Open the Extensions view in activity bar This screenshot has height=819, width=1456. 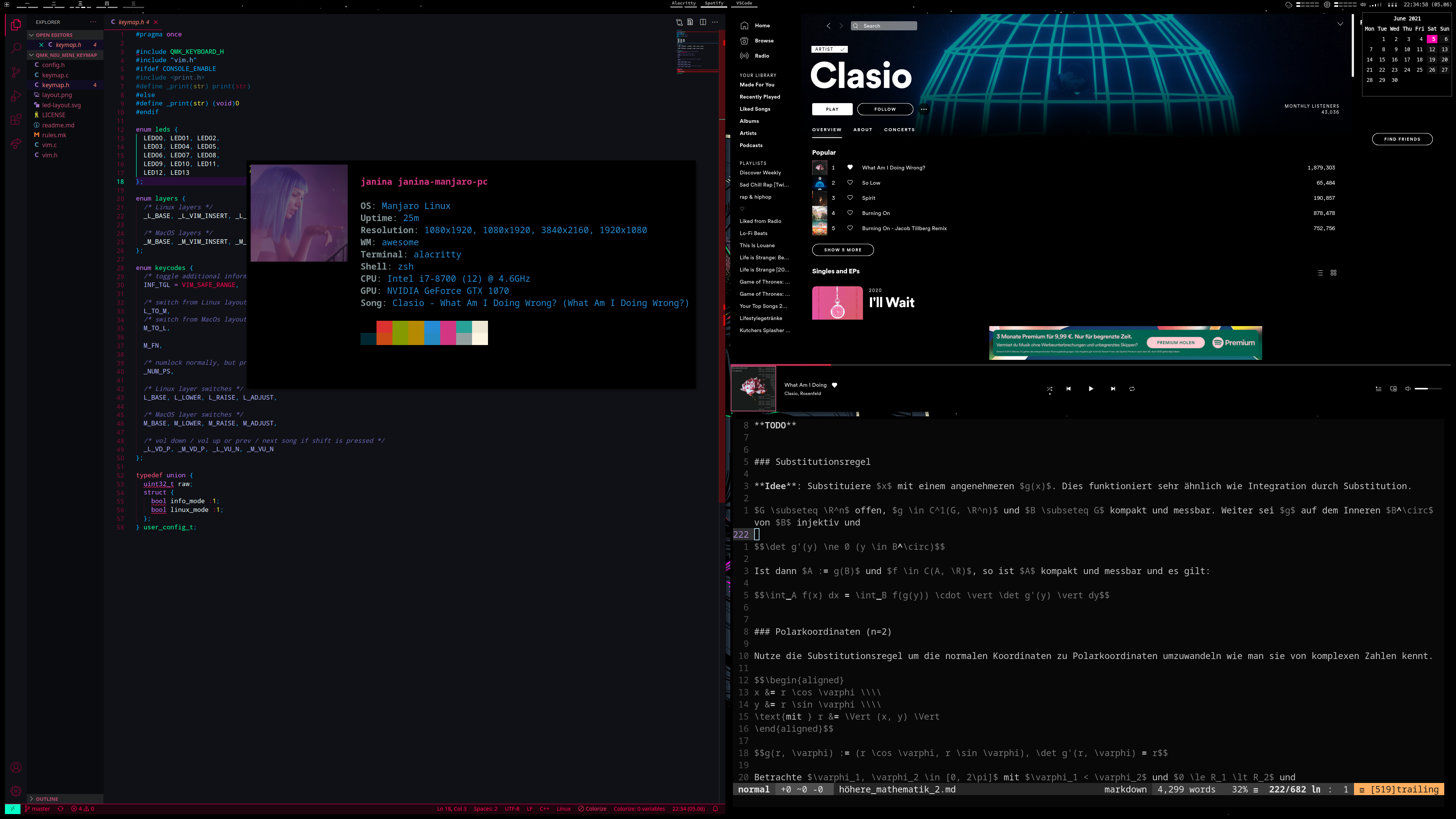click(16, 120)
